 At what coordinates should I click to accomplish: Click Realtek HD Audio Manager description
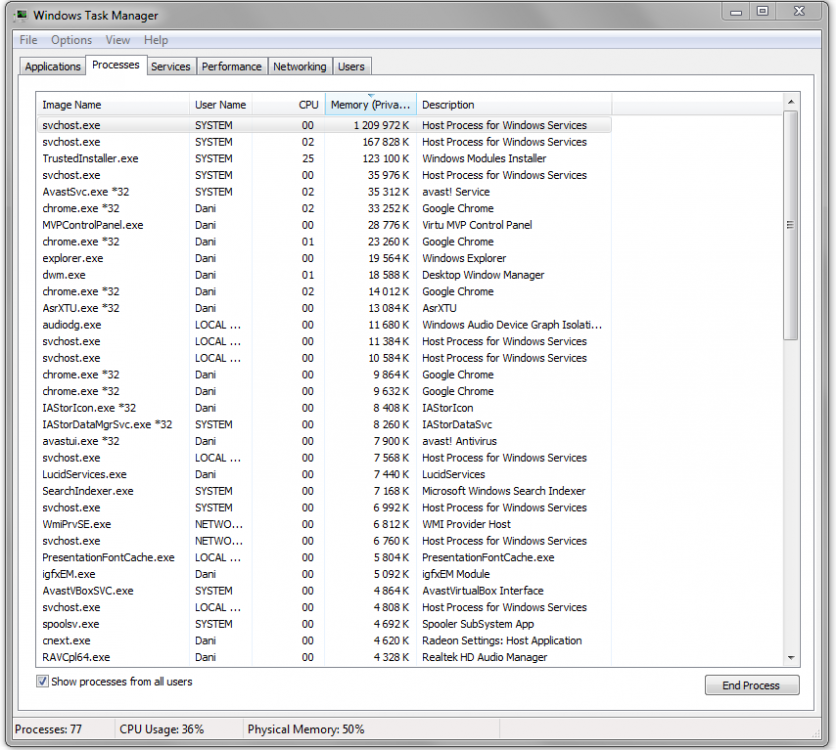coord(485,657)
